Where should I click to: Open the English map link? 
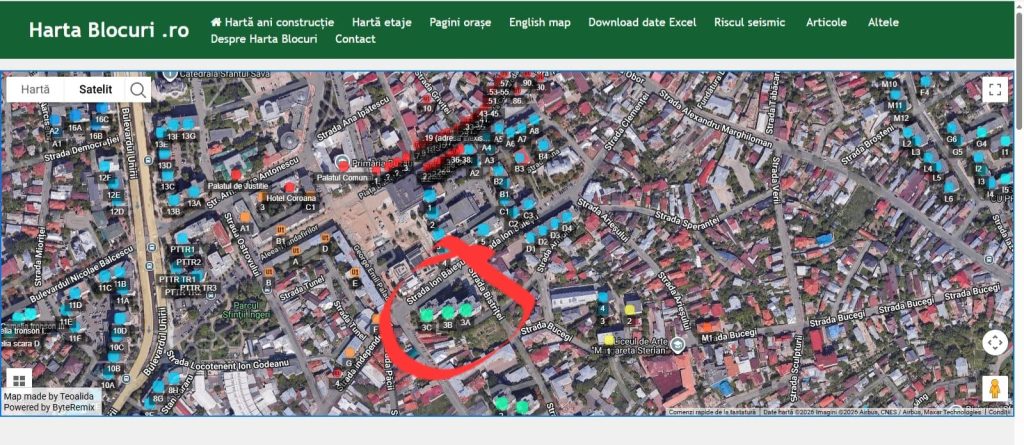(x=539, y=22)
